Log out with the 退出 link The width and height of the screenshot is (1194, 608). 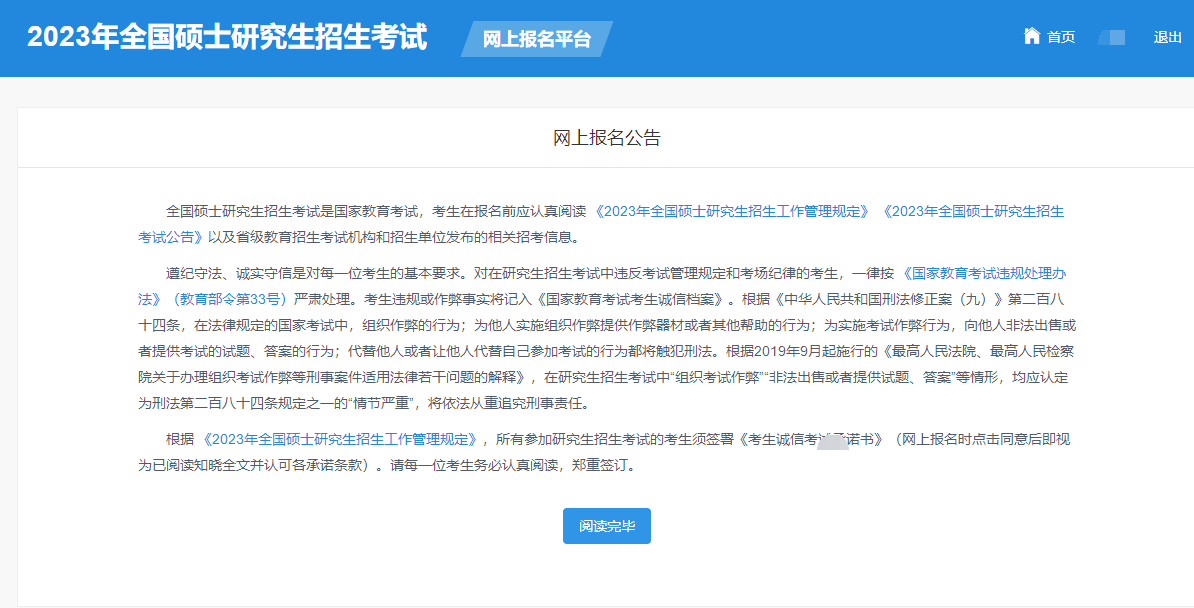pos(1167,37)
